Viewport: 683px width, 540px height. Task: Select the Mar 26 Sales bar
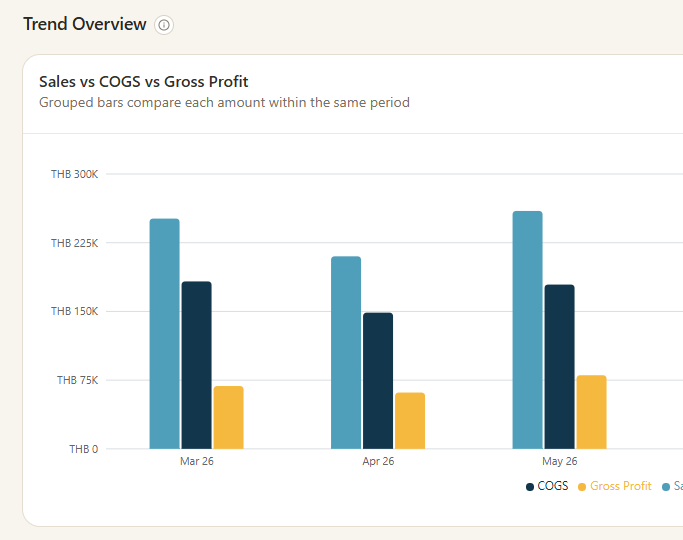[x=165, y=334]
